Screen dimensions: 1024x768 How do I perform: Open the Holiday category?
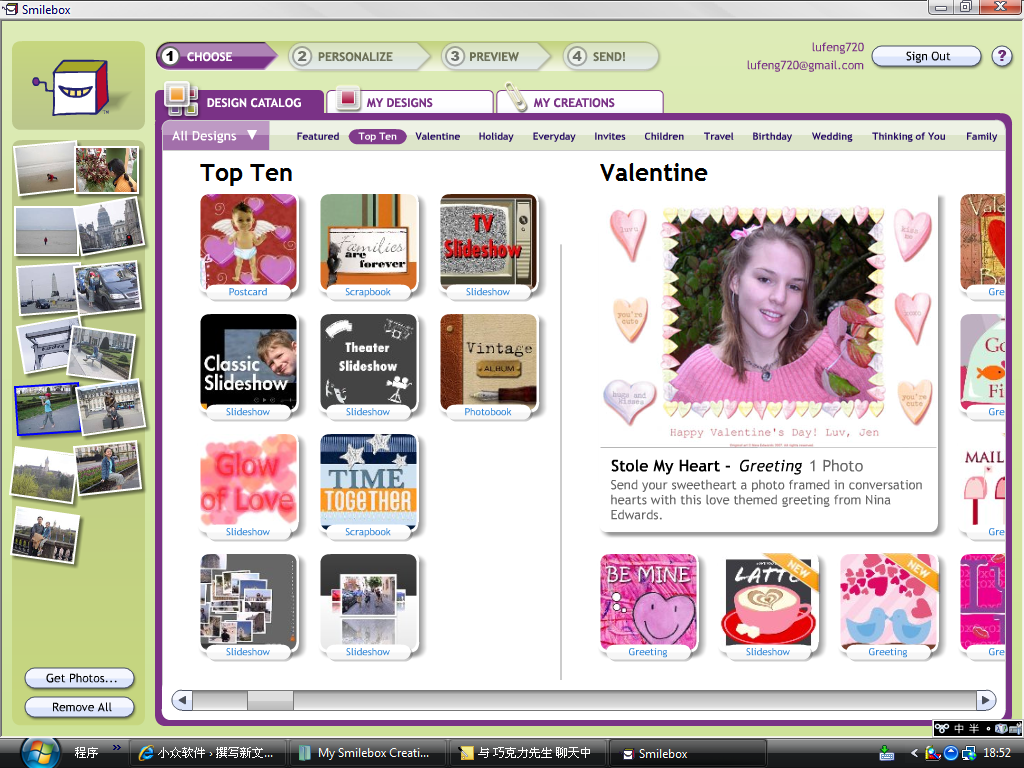coord(496,136)
